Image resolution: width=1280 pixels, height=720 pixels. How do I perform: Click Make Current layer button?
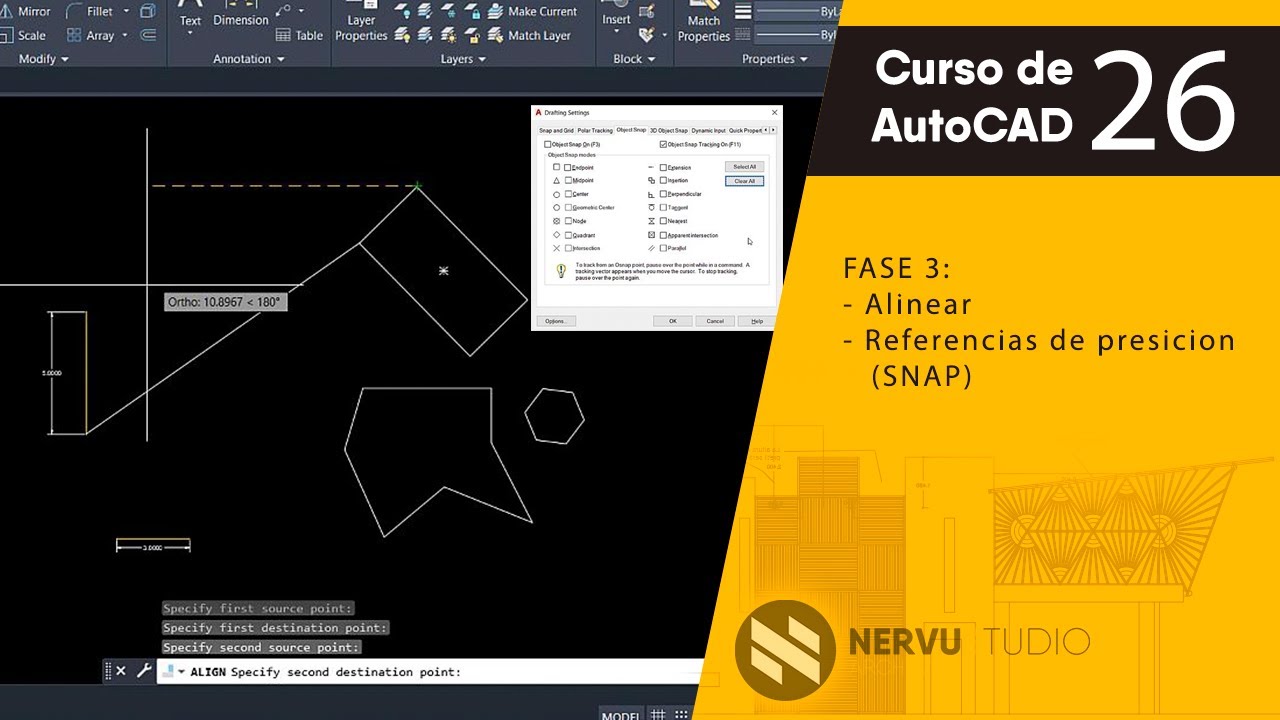pyautogui.click(x=532, y=11)
